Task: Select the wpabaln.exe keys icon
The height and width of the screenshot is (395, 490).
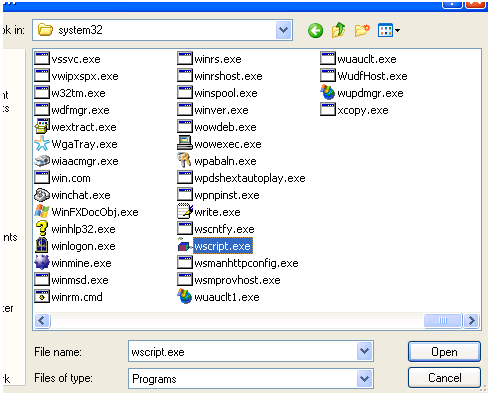Action: point(185,161)
